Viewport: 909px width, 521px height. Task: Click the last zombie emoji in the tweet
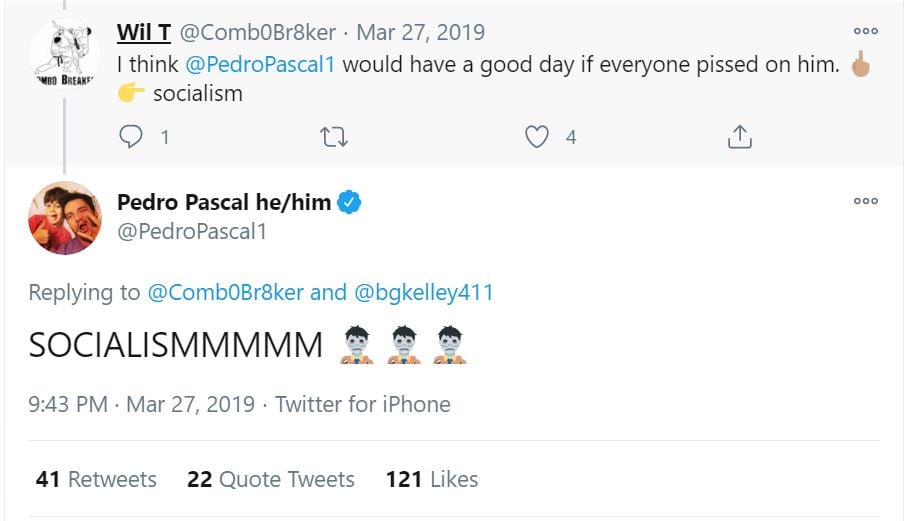point(450,345)
